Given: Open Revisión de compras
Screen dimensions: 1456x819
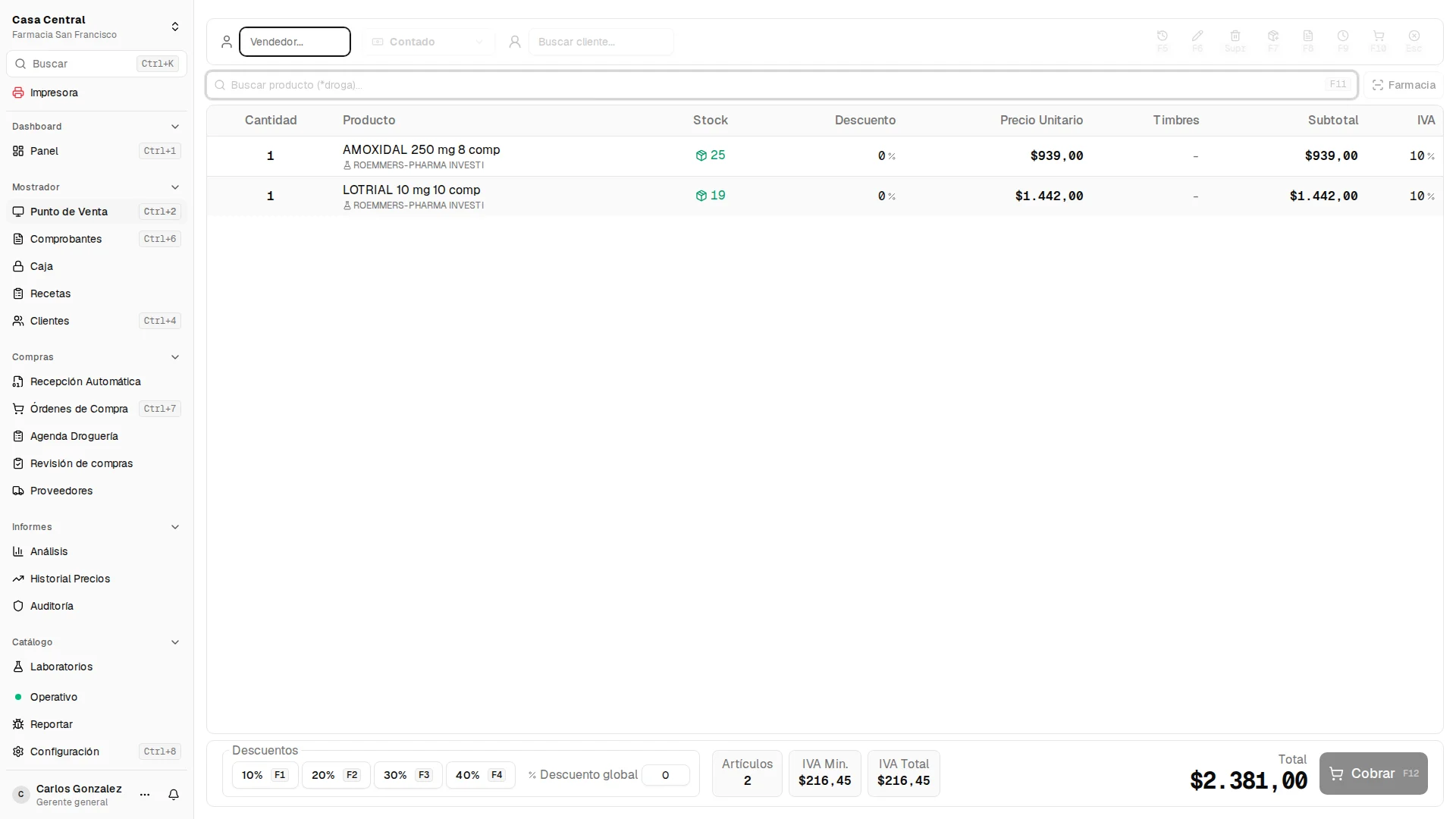Looking at the screenshot, I should 96,463.
